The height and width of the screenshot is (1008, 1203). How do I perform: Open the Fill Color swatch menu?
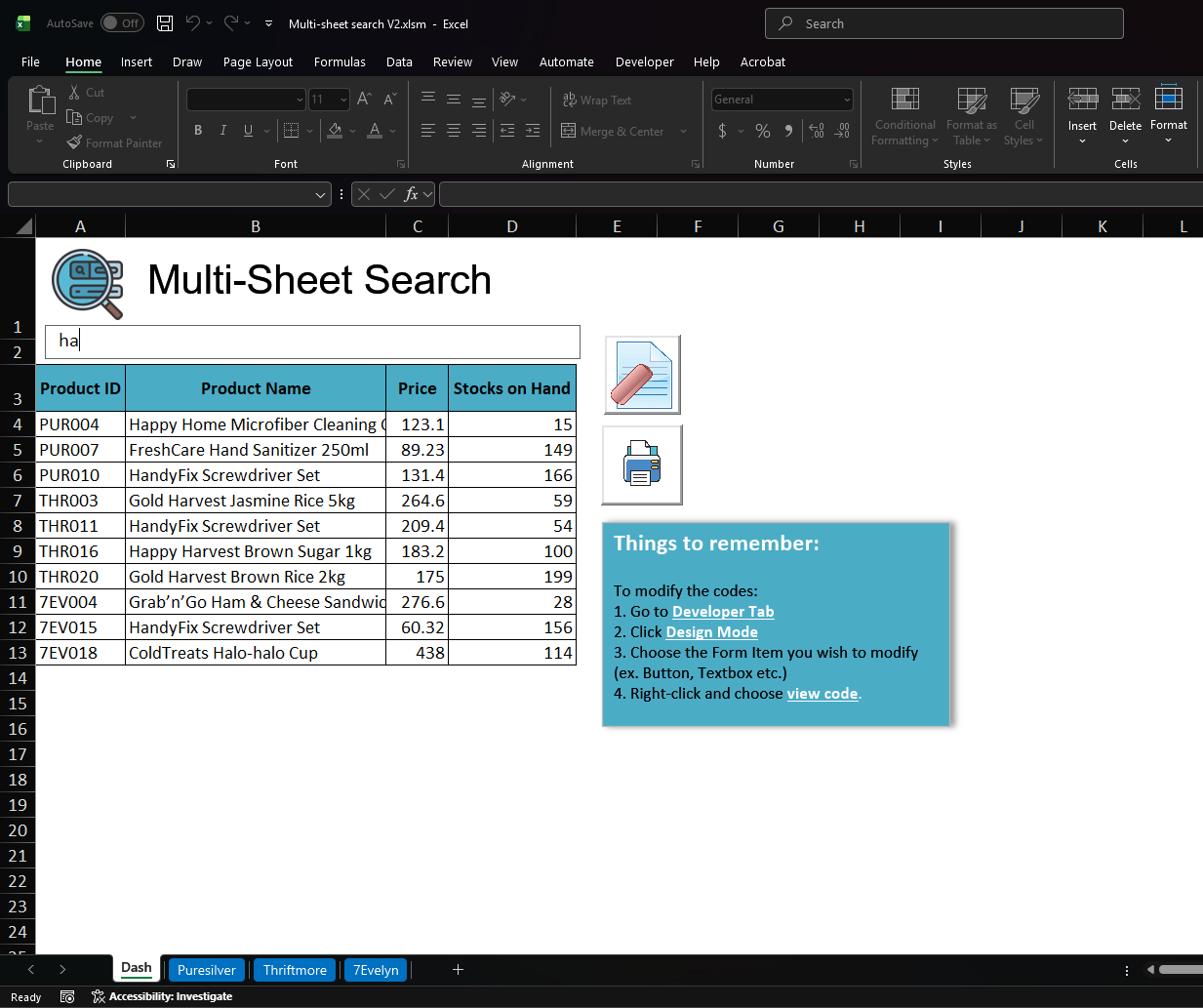352,129
